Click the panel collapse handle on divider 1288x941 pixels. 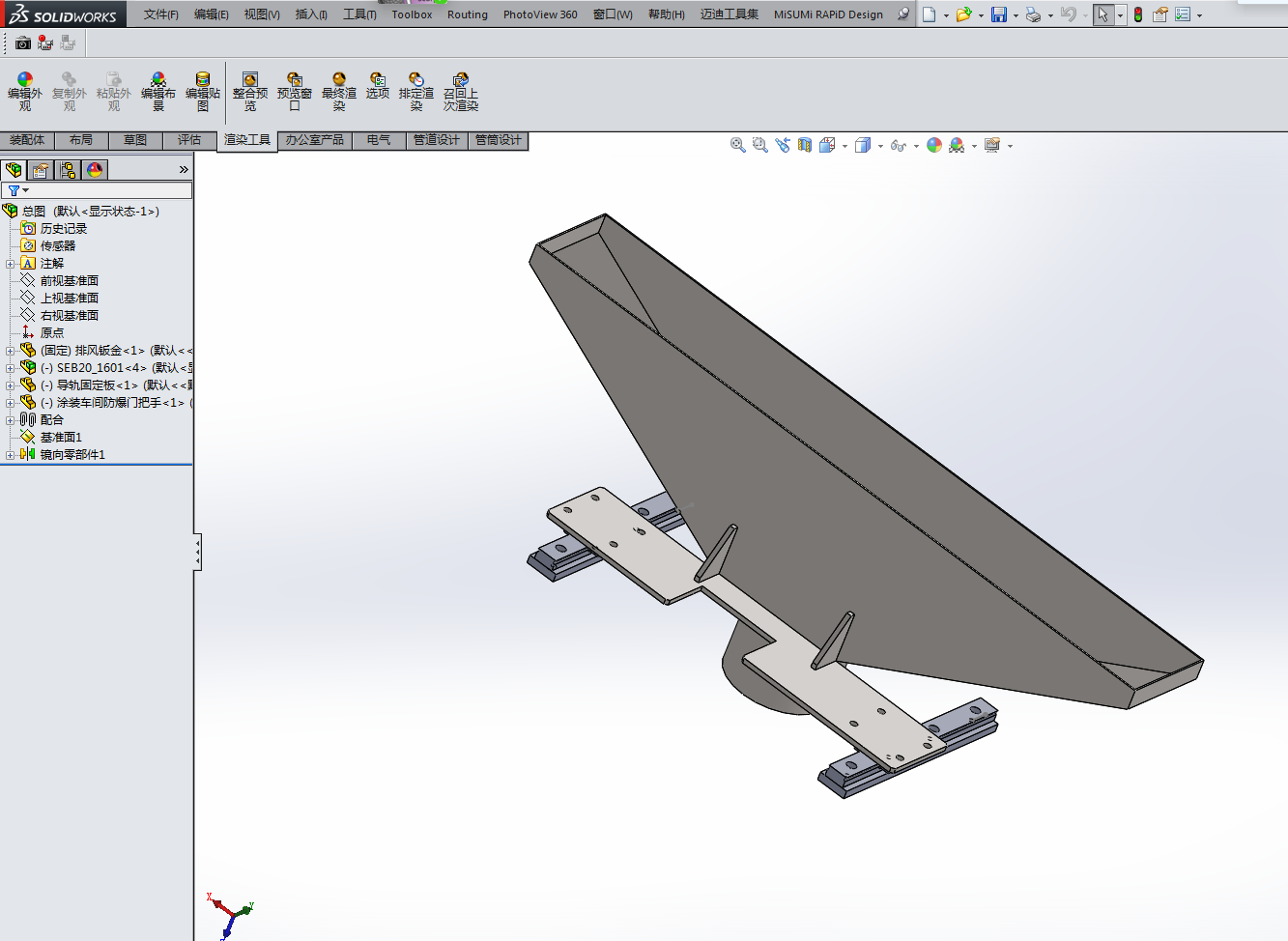tap(197, 552)
